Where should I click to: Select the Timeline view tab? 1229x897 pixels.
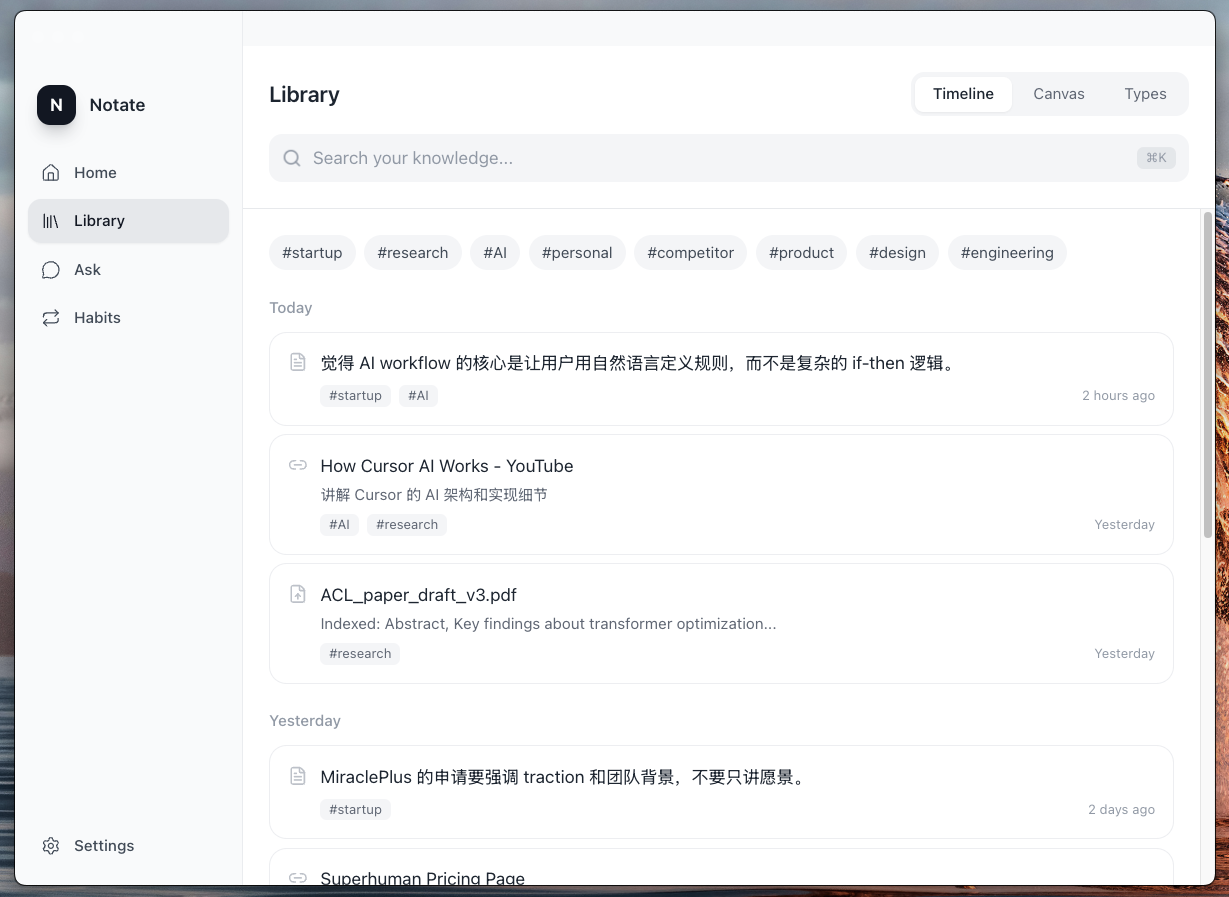[x=963, y=94]
